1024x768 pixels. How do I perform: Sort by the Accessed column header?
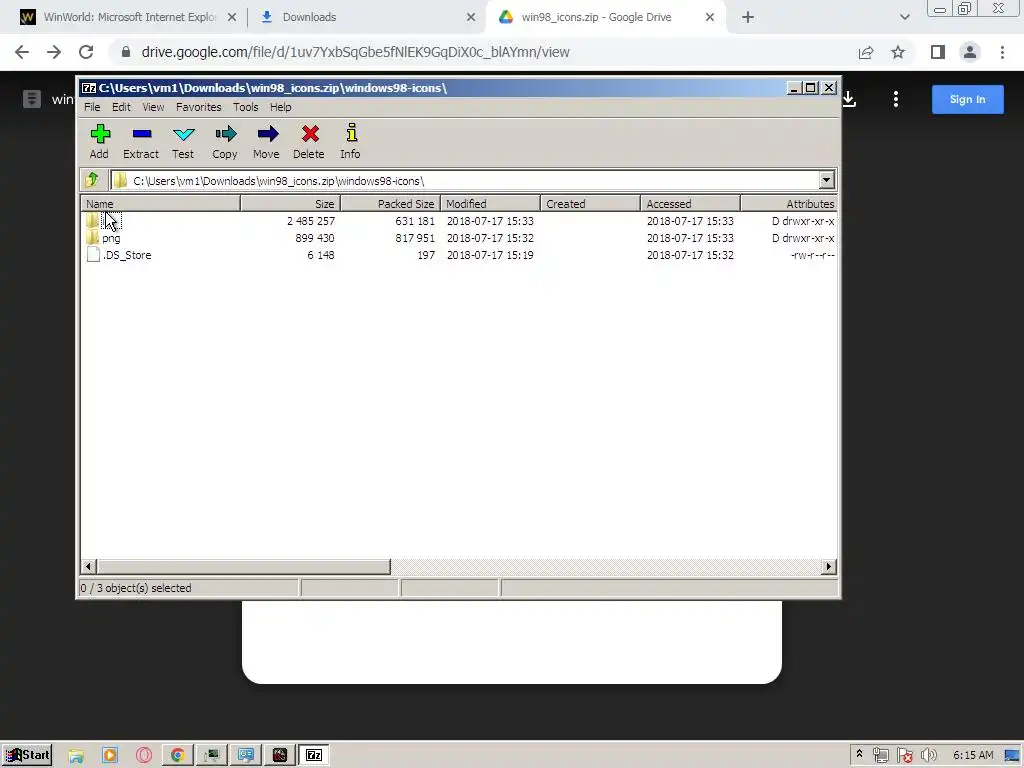690,204
